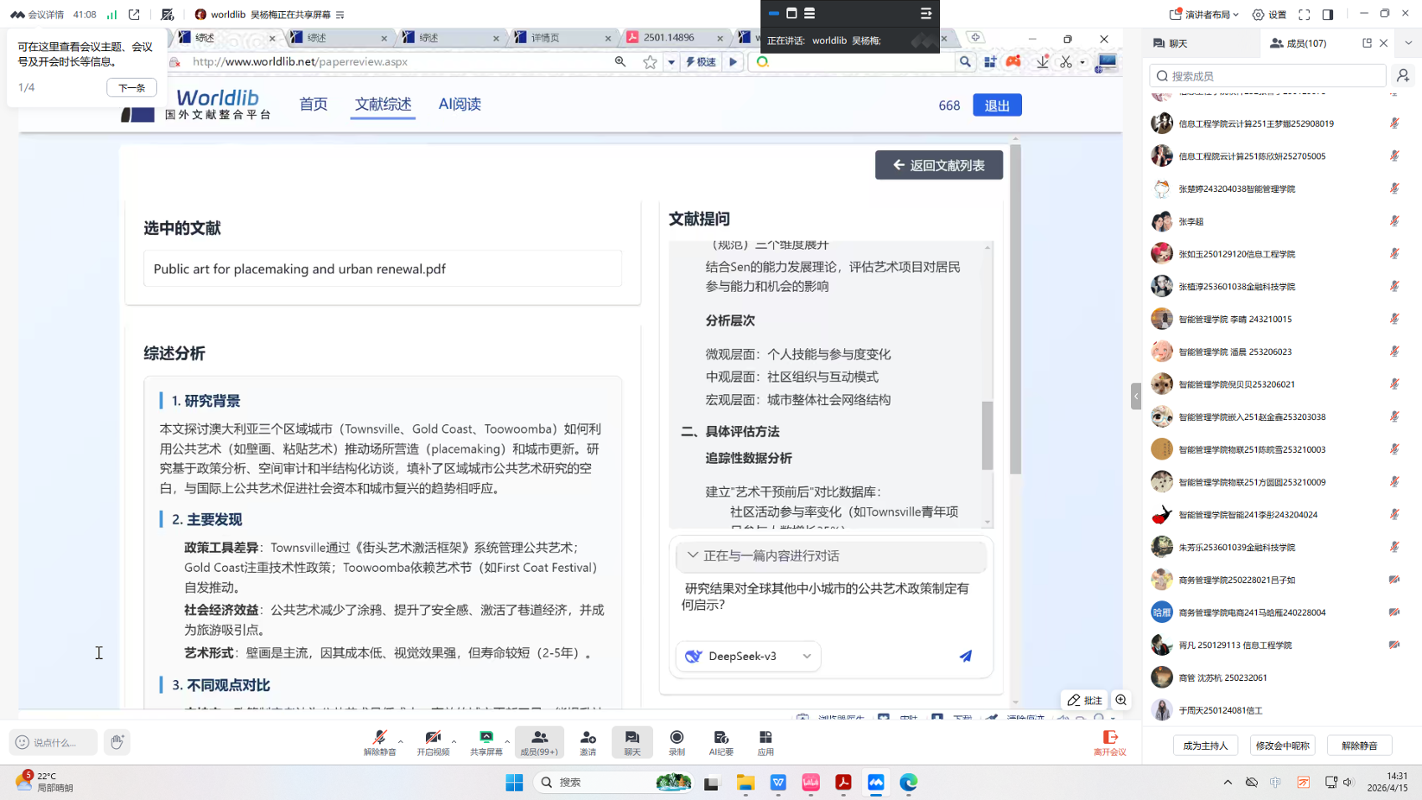Image resolution: width=1422 pixels, height=800 pixels.
Task: Click the 返回文献列表 button
Action: click(x=938, y=165)
